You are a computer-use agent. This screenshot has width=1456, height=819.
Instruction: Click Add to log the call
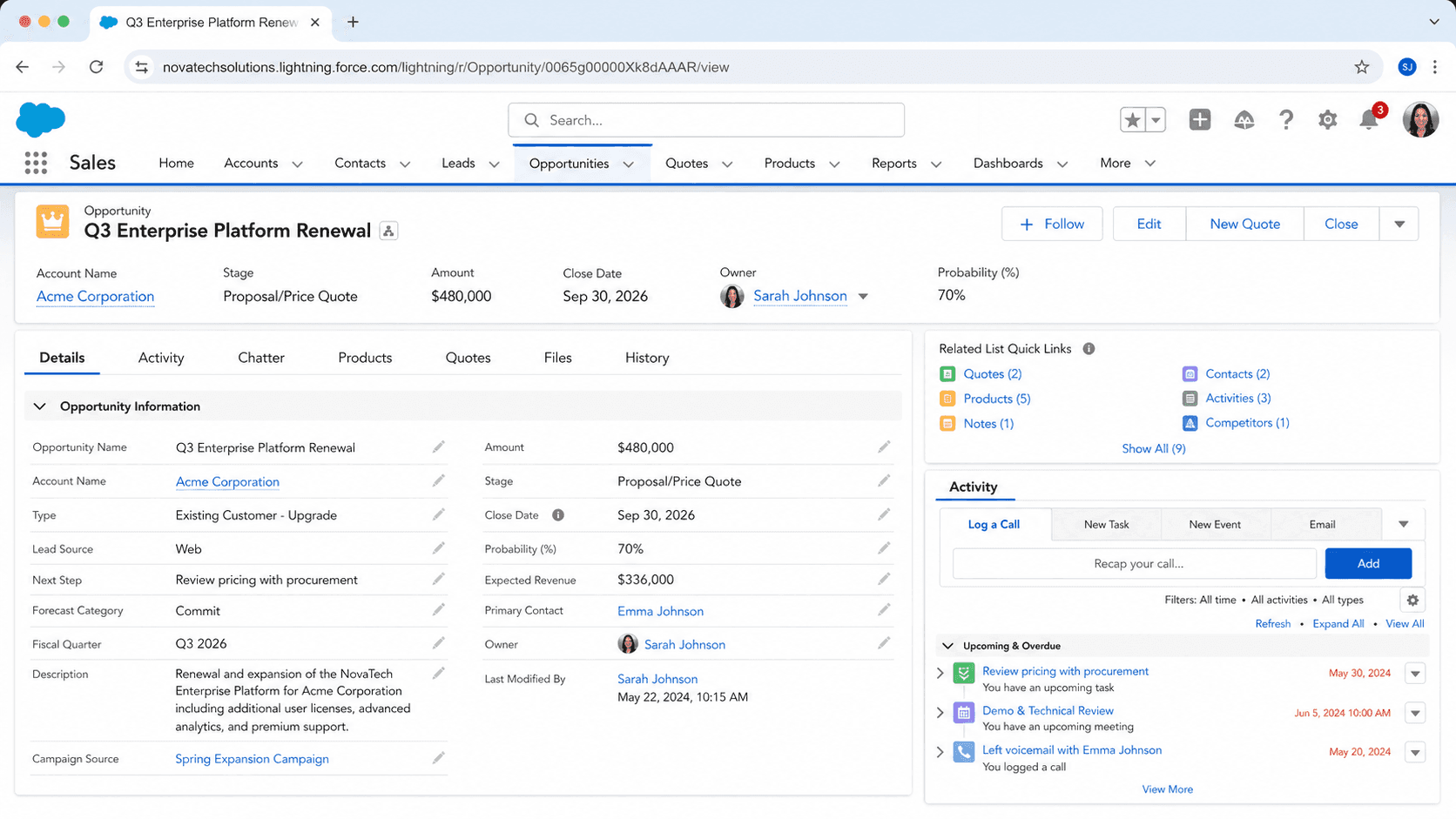coord(1368,564)
